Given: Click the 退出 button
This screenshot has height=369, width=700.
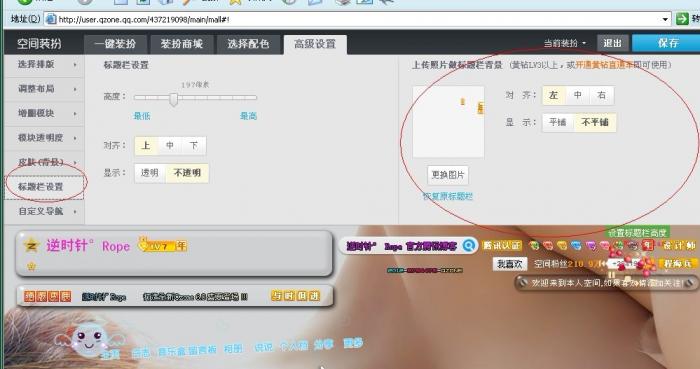Looking at the screenshot, I should [612, 43].
